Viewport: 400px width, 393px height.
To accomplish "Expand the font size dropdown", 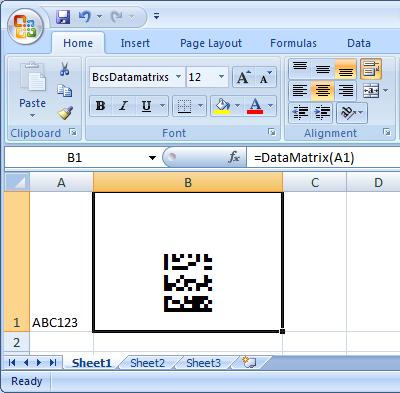I will point(221,77).
